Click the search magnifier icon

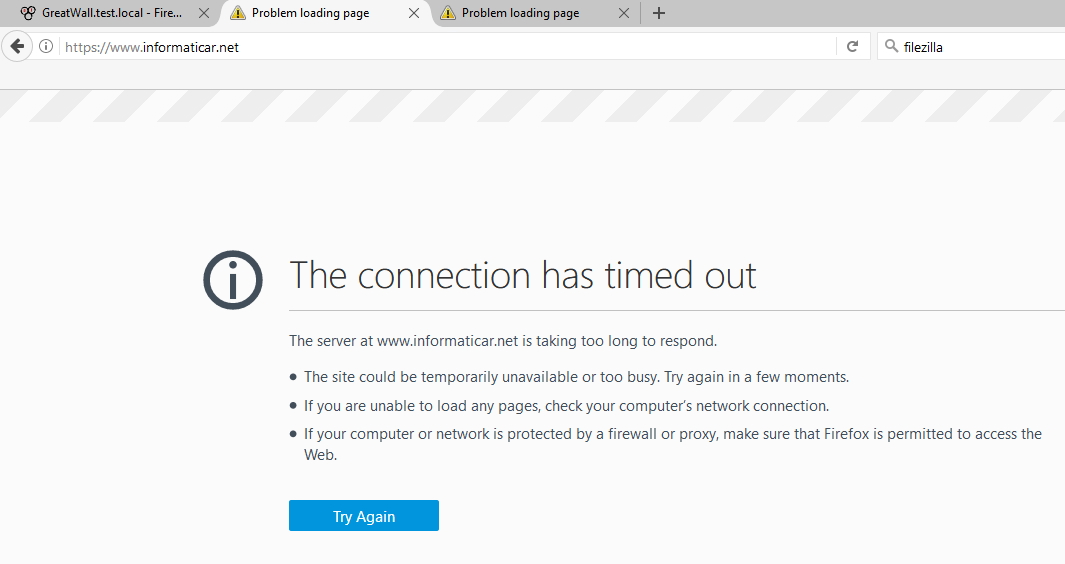(891, 46)
